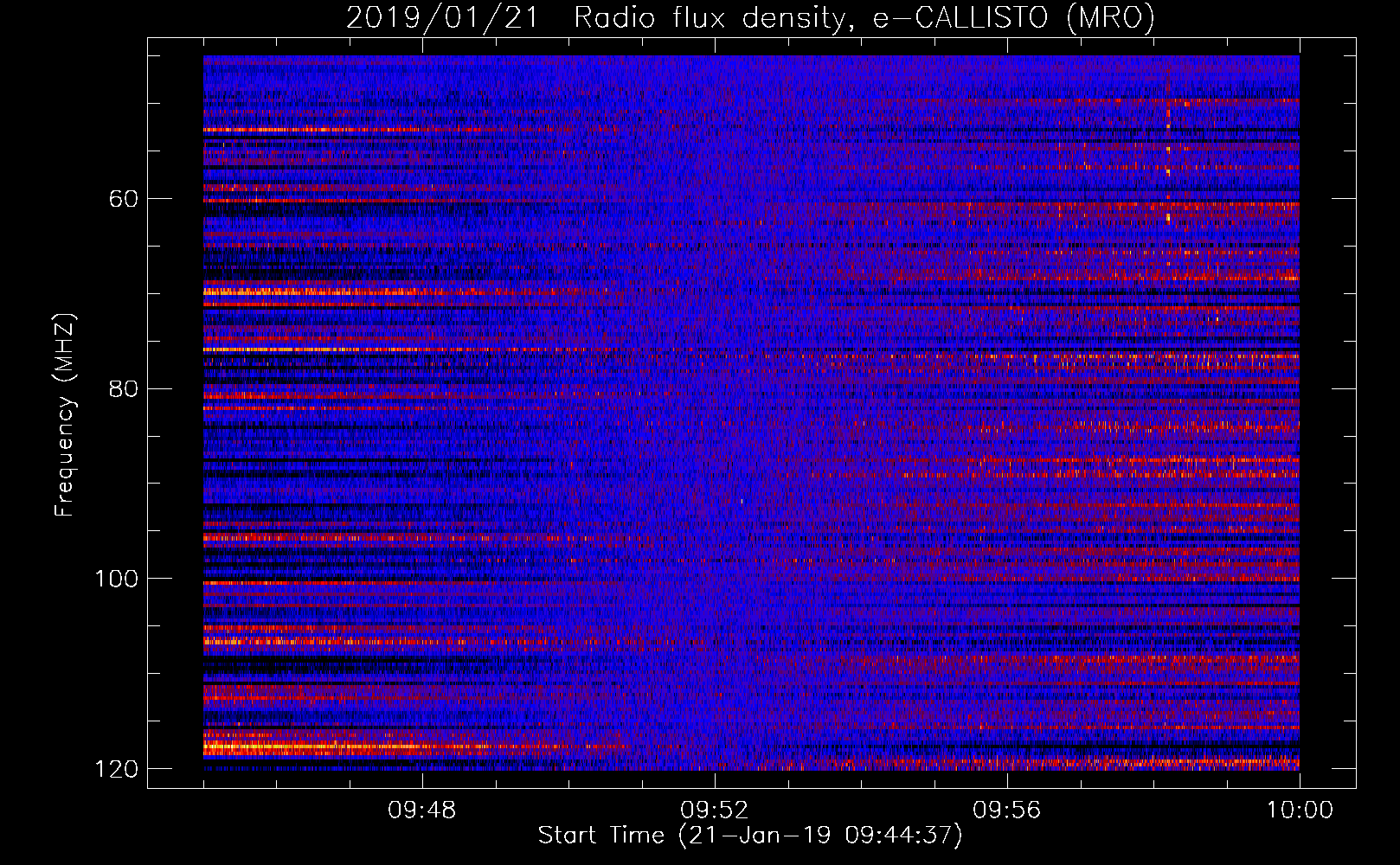Select the 10:00 time axis label

click(1300, 810)
